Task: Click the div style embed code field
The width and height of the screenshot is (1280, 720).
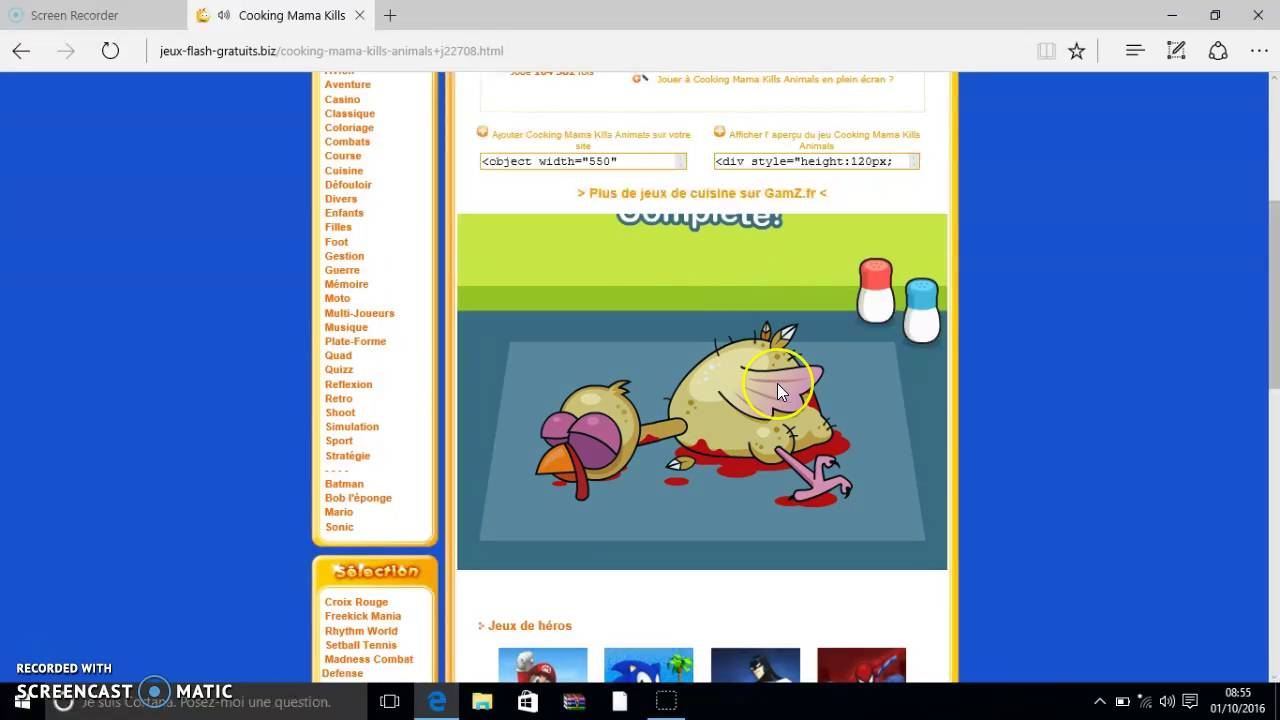Action: (x=816, y=161)
